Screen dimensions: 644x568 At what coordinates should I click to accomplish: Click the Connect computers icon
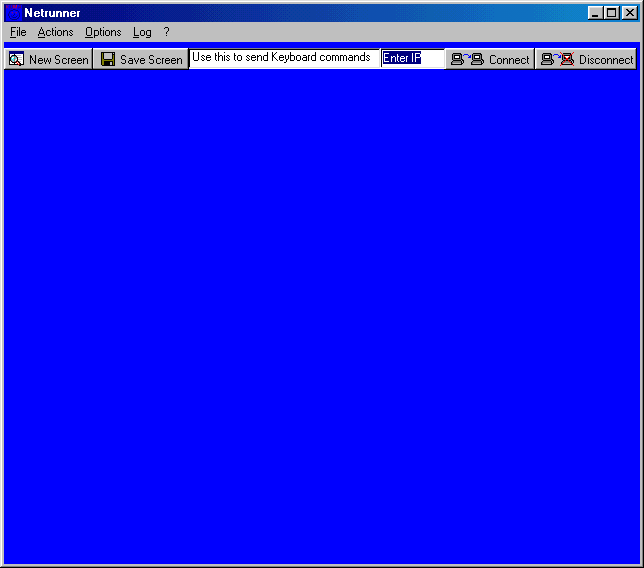467,59
